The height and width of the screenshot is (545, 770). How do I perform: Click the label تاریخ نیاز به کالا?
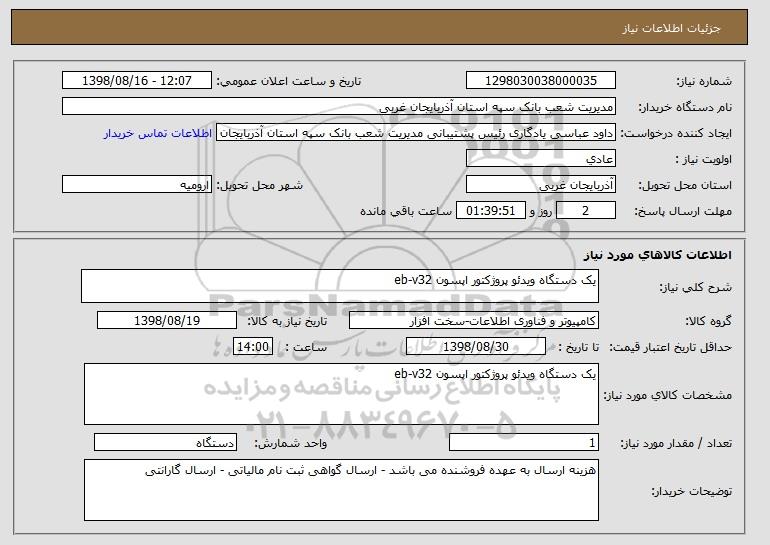(x=287, y=321)
